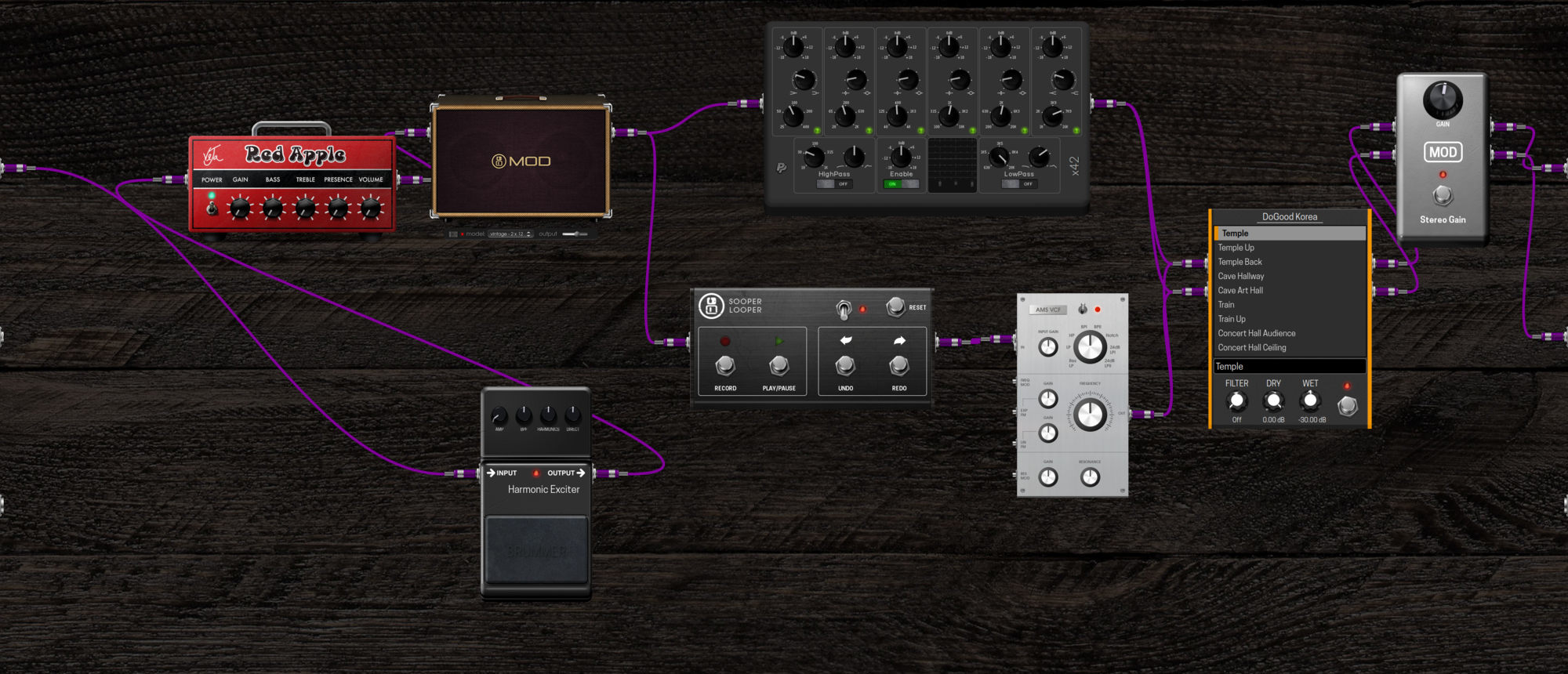
Task: Select Train preset in list
Action: (1290, 305)
